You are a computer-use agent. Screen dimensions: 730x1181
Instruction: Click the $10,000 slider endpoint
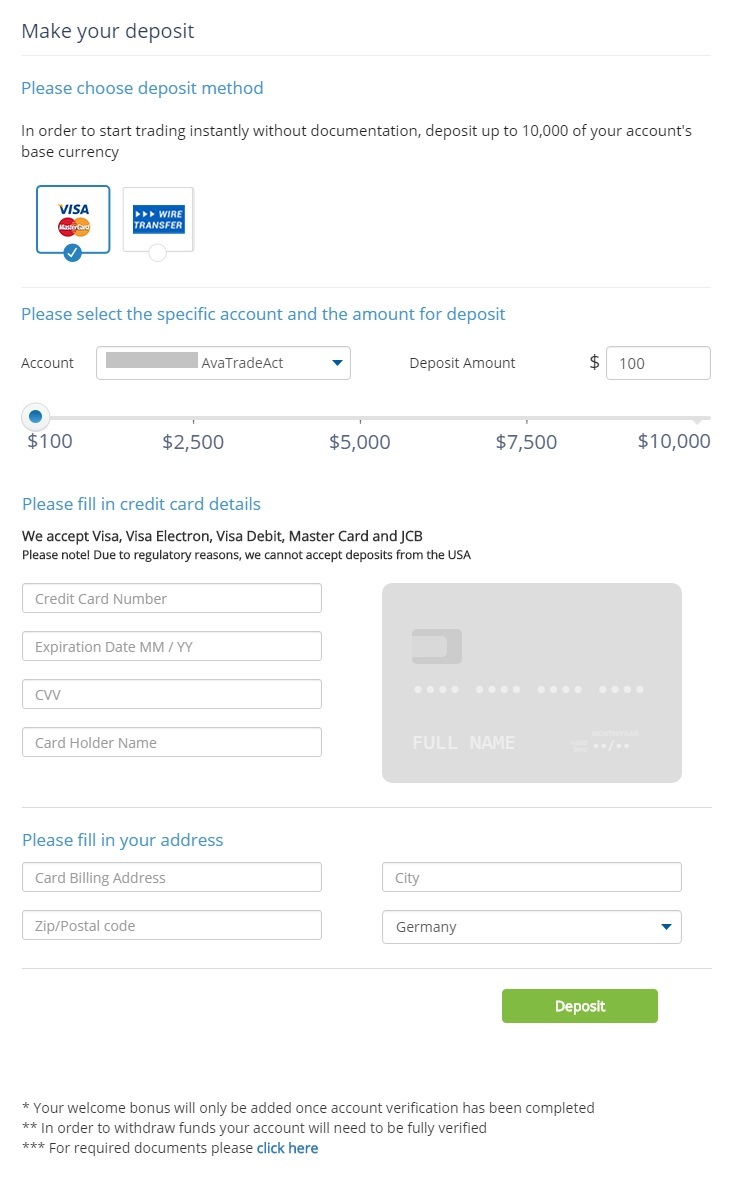[x=697, y=418]
